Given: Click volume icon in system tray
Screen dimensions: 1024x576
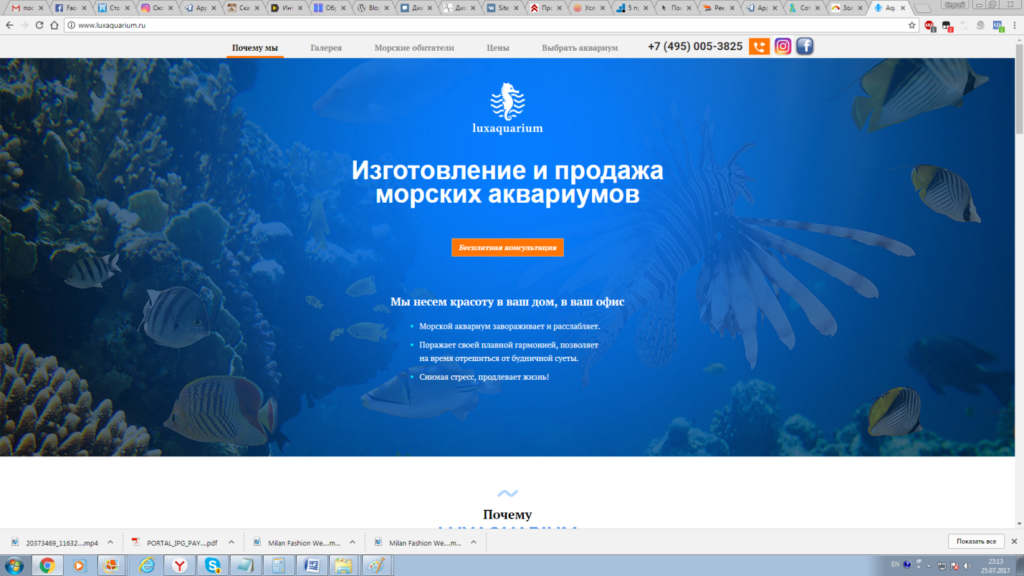Looking at the screenshot, I should [x=968, y=566].
